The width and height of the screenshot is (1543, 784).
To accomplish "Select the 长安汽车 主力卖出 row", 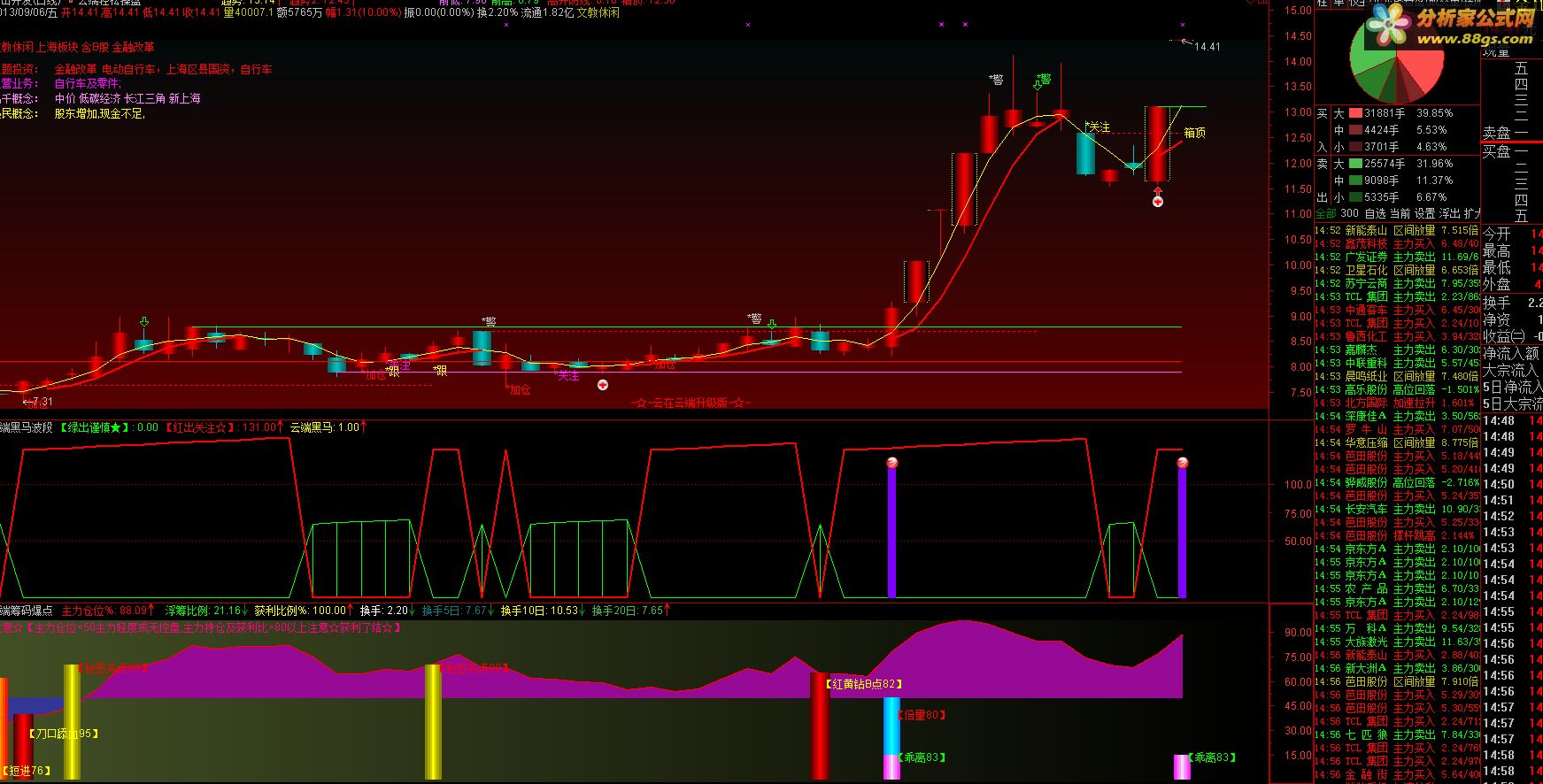I will point(1396,509).
